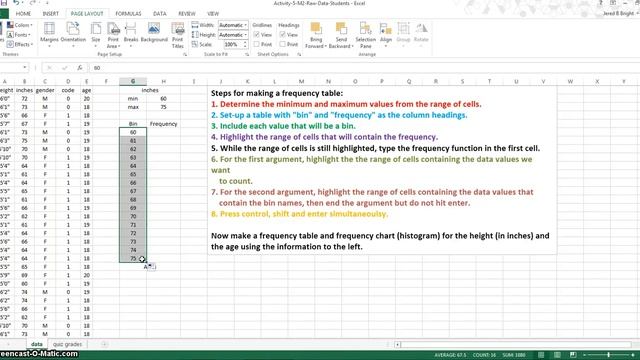
Task: Switch to the quiz grades sheet
Action: click(67, 344)
